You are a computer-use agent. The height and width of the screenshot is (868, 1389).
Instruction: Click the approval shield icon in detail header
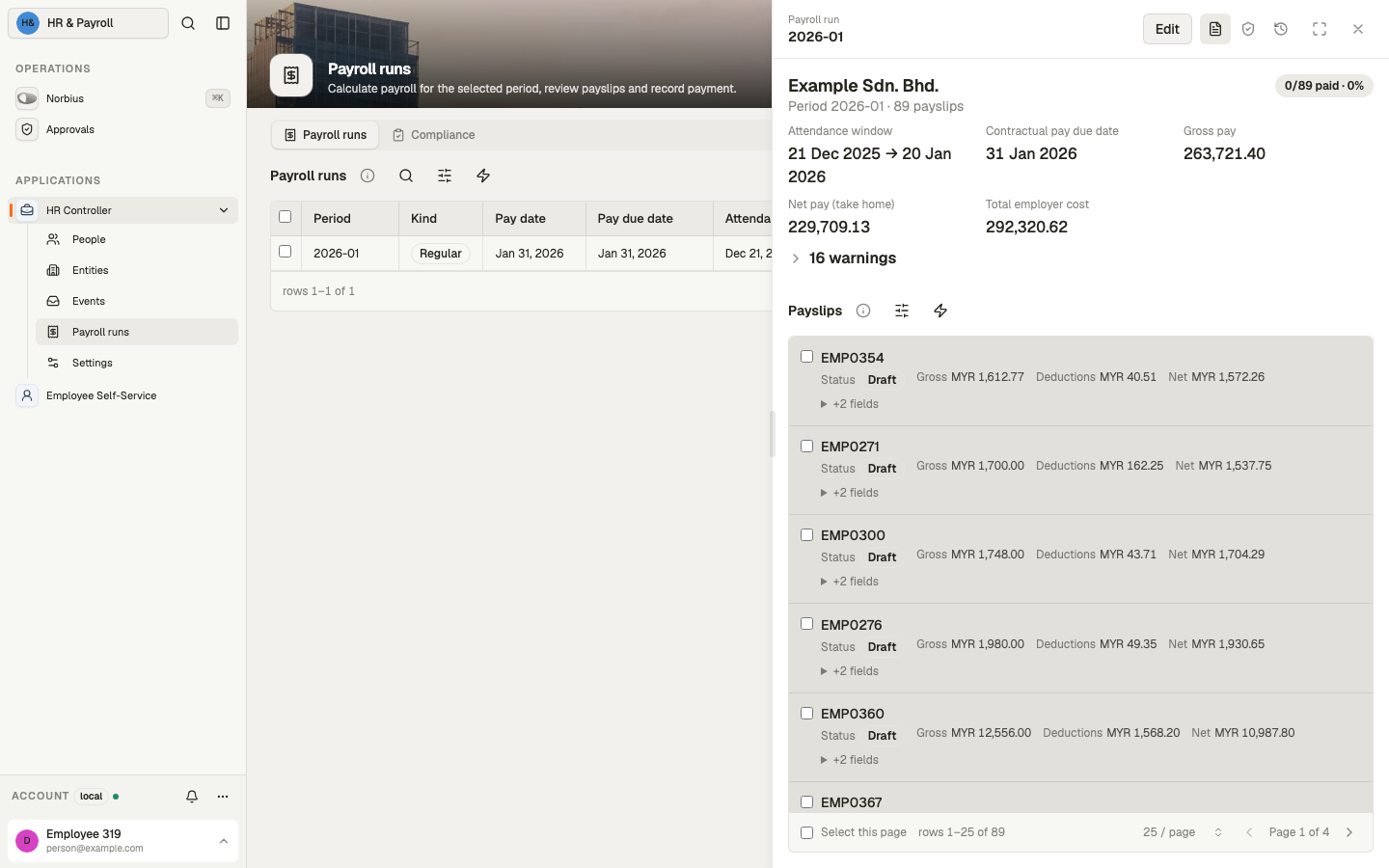[x=1248, y=29]
